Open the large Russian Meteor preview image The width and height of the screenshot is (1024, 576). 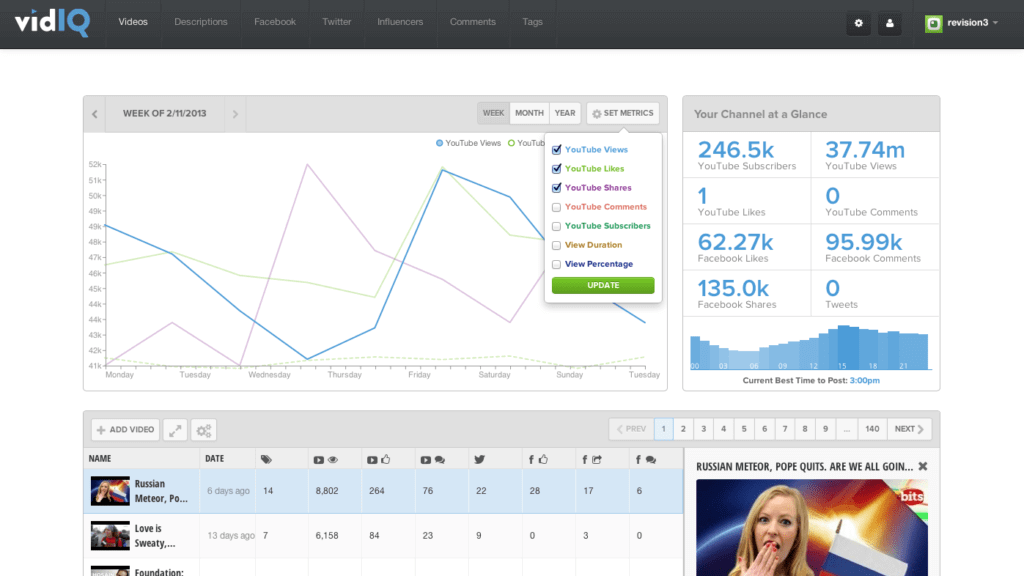(812, 528)
